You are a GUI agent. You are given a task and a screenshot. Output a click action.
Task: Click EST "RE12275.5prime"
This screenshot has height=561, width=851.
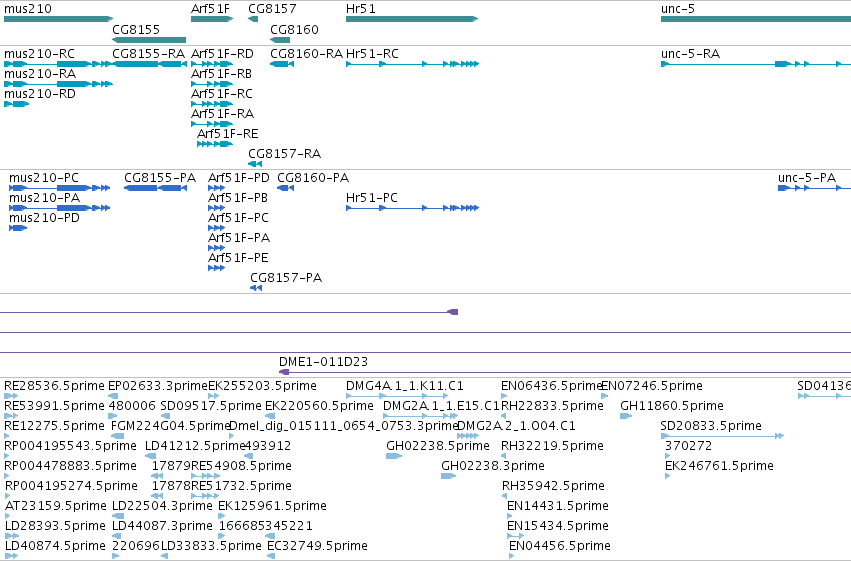(54, 426)
